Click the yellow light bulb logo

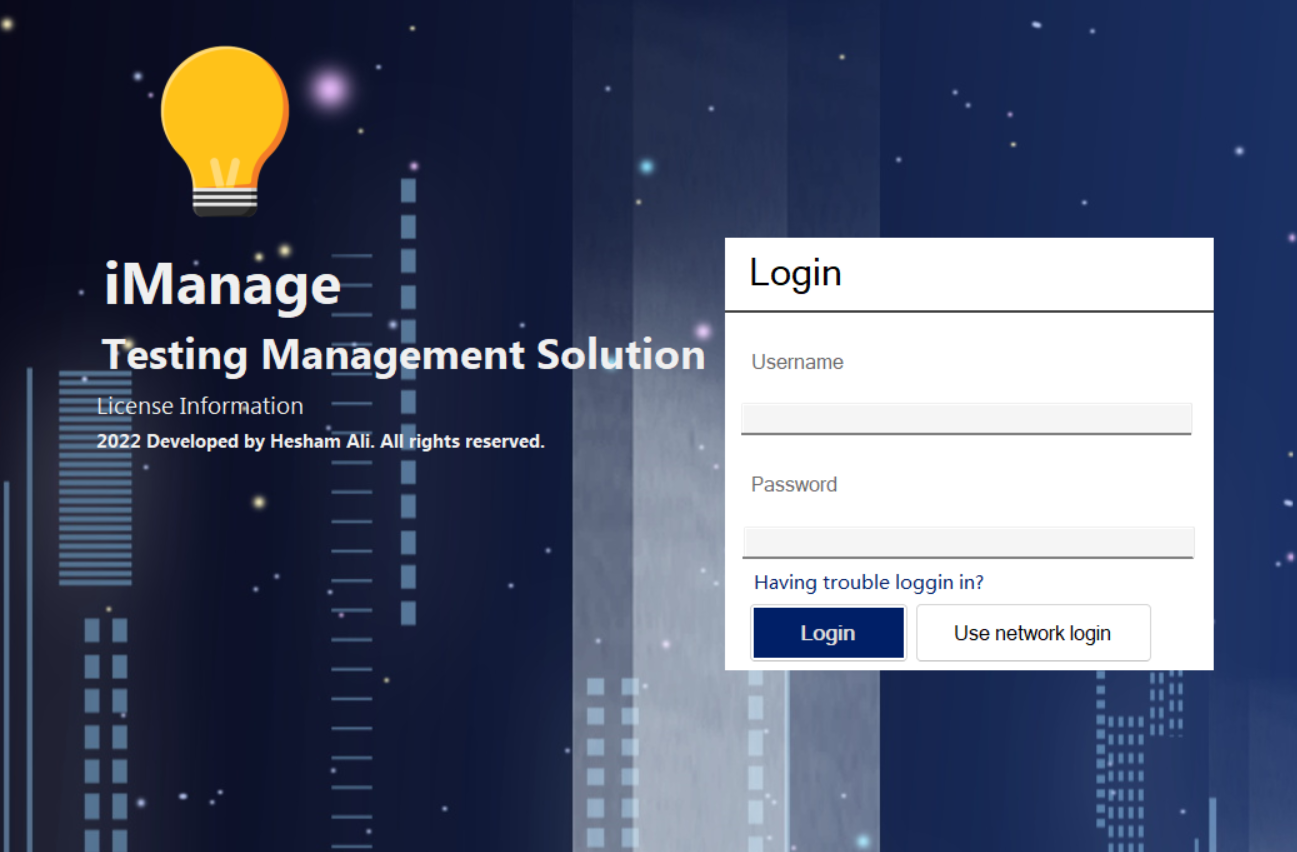pos(225,120)
